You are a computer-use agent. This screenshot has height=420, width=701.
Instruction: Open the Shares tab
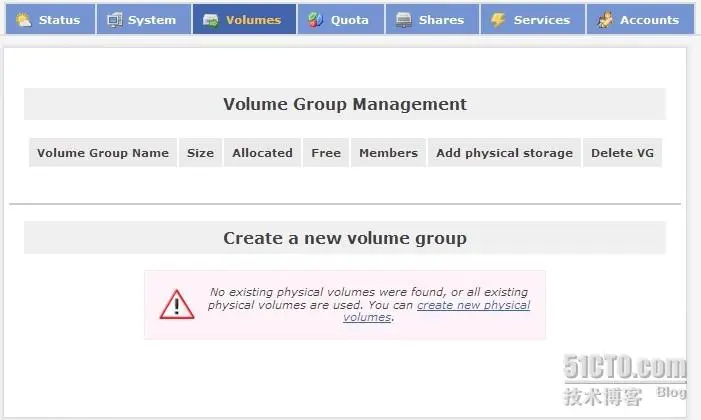432,19
